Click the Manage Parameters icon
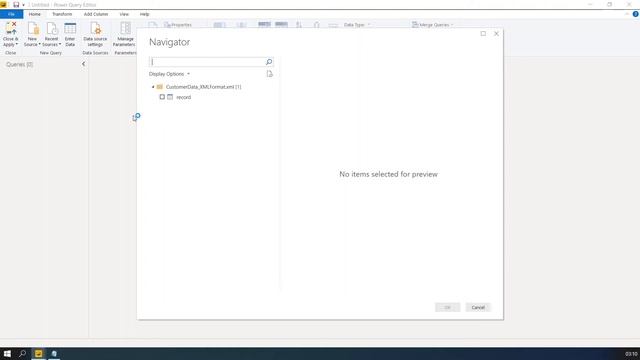The image size is (640, 360). click(125, 29)
